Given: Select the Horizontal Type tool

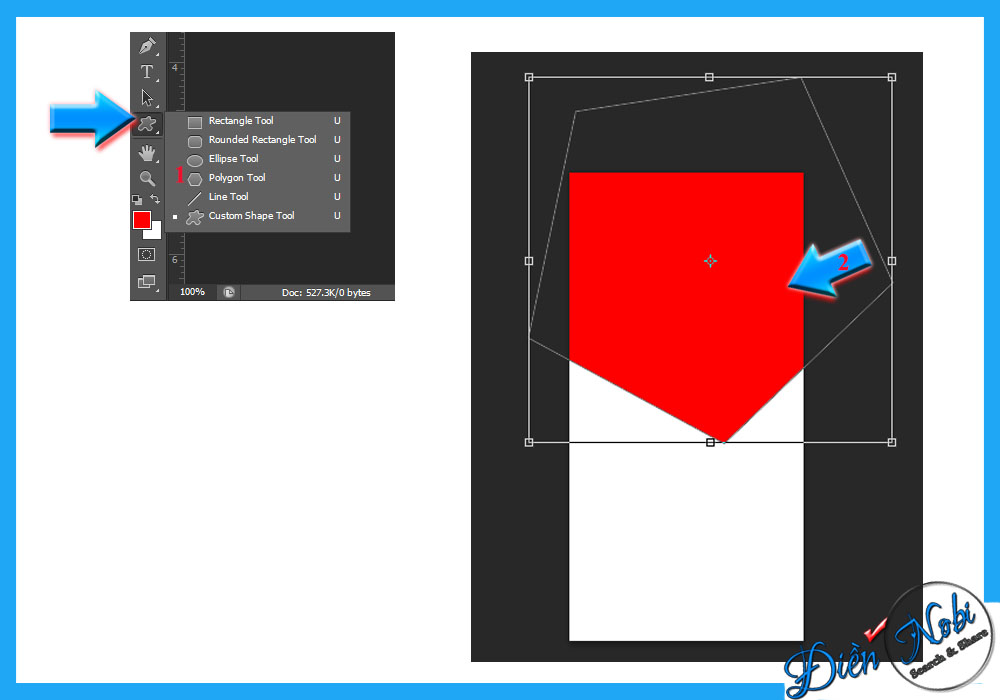Looking at the screenshot, I should [147, 71].
